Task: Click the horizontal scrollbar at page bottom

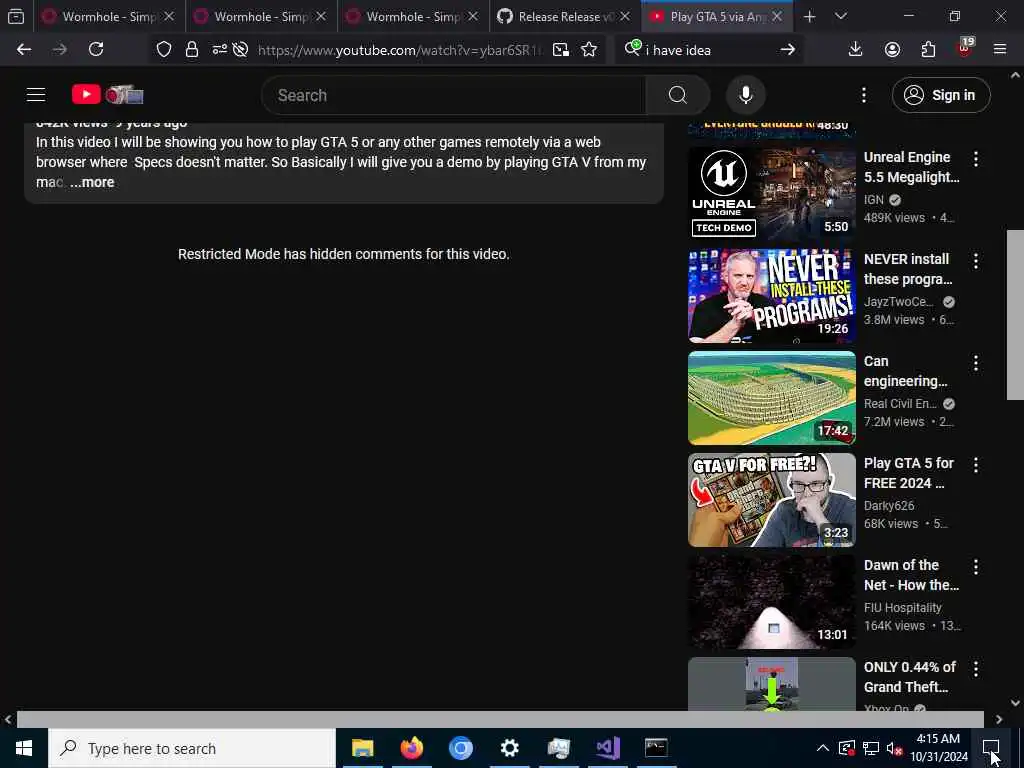Action: click(500, 719)
